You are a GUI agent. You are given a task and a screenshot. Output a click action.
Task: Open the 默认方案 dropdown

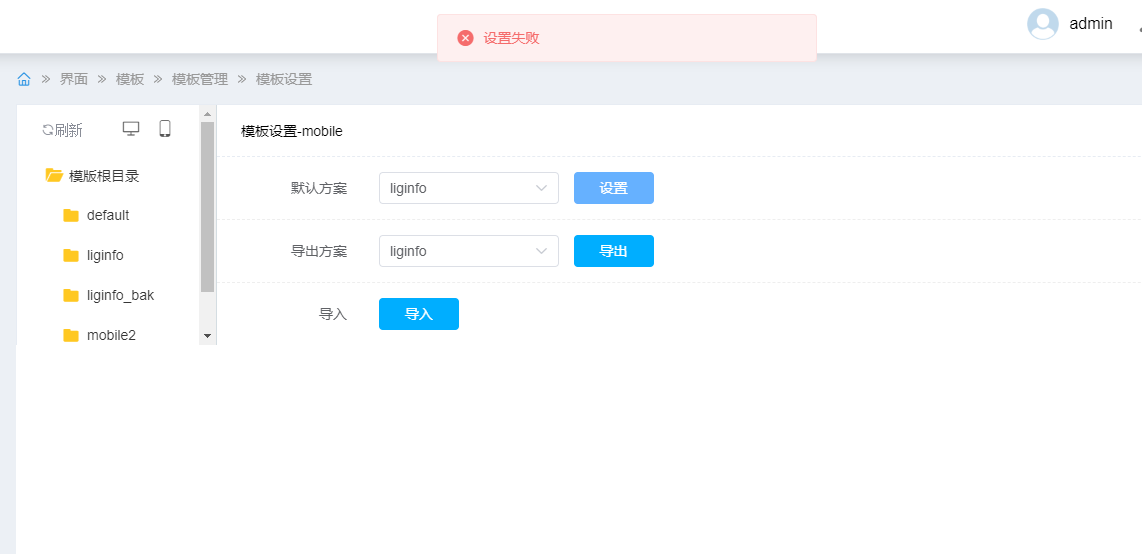[x=468, y=188]
